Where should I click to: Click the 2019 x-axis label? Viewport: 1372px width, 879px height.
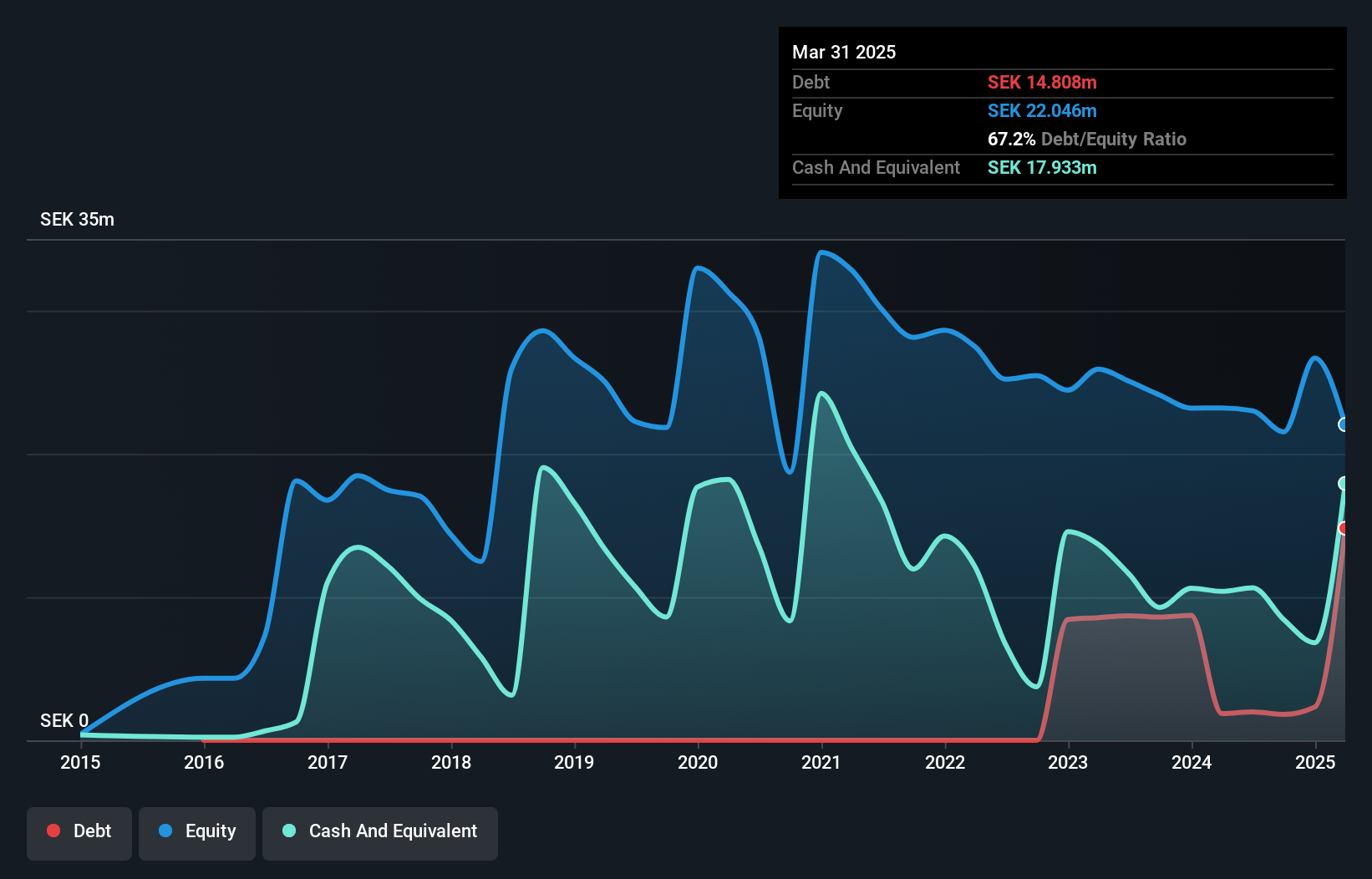[x=574, y=762]
